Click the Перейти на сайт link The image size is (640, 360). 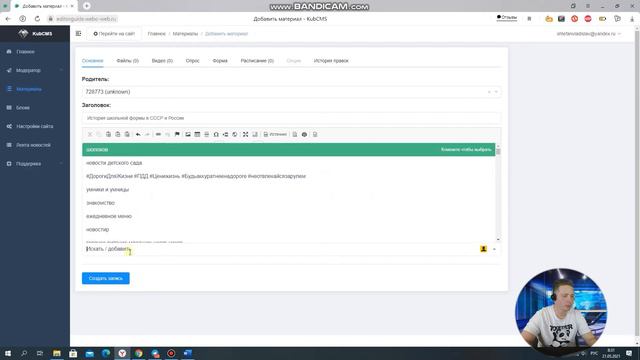[114, 33]
